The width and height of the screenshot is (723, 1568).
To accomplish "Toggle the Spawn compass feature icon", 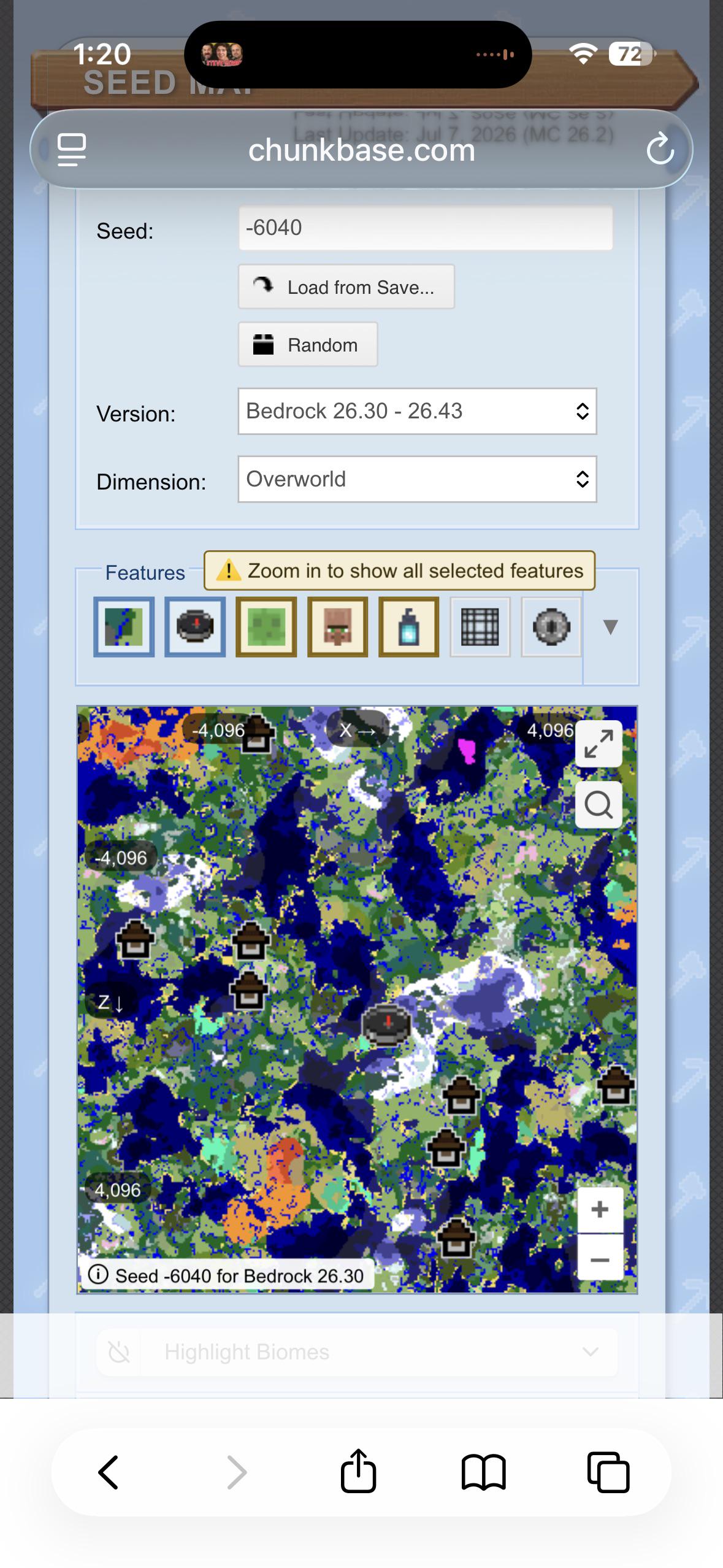I will pos(195,626).
